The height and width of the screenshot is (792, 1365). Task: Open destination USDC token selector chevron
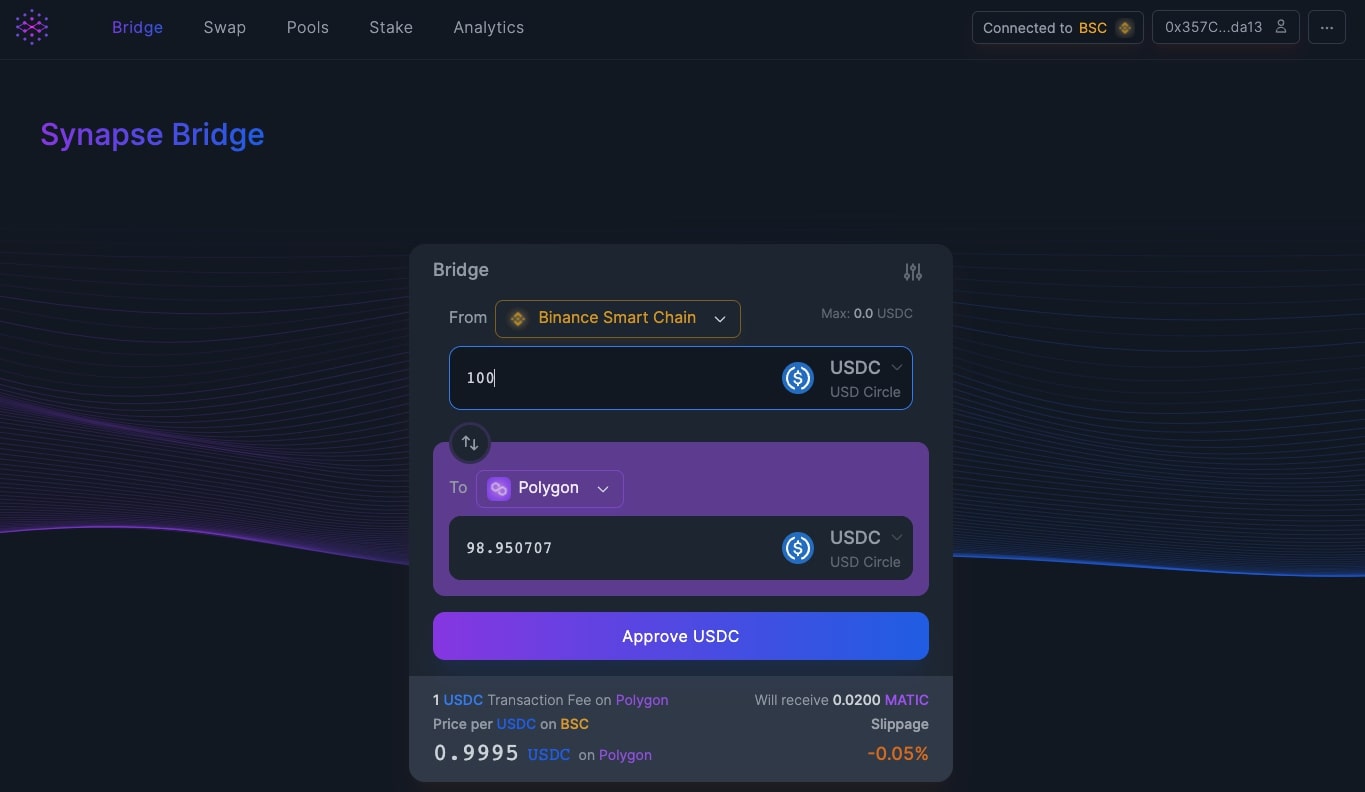897,537
